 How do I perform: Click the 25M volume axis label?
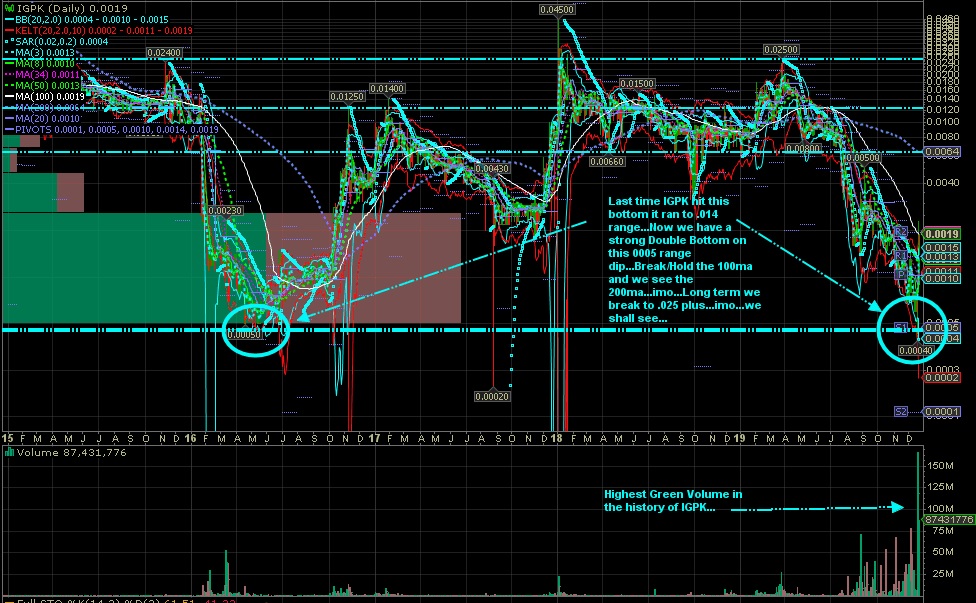coord(943,573)
